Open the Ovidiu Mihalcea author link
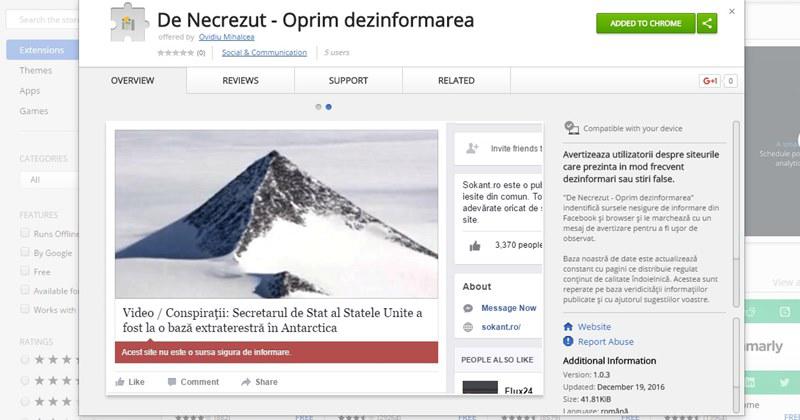Viewport: 800px width, 420px height. [x=227, y=37]
